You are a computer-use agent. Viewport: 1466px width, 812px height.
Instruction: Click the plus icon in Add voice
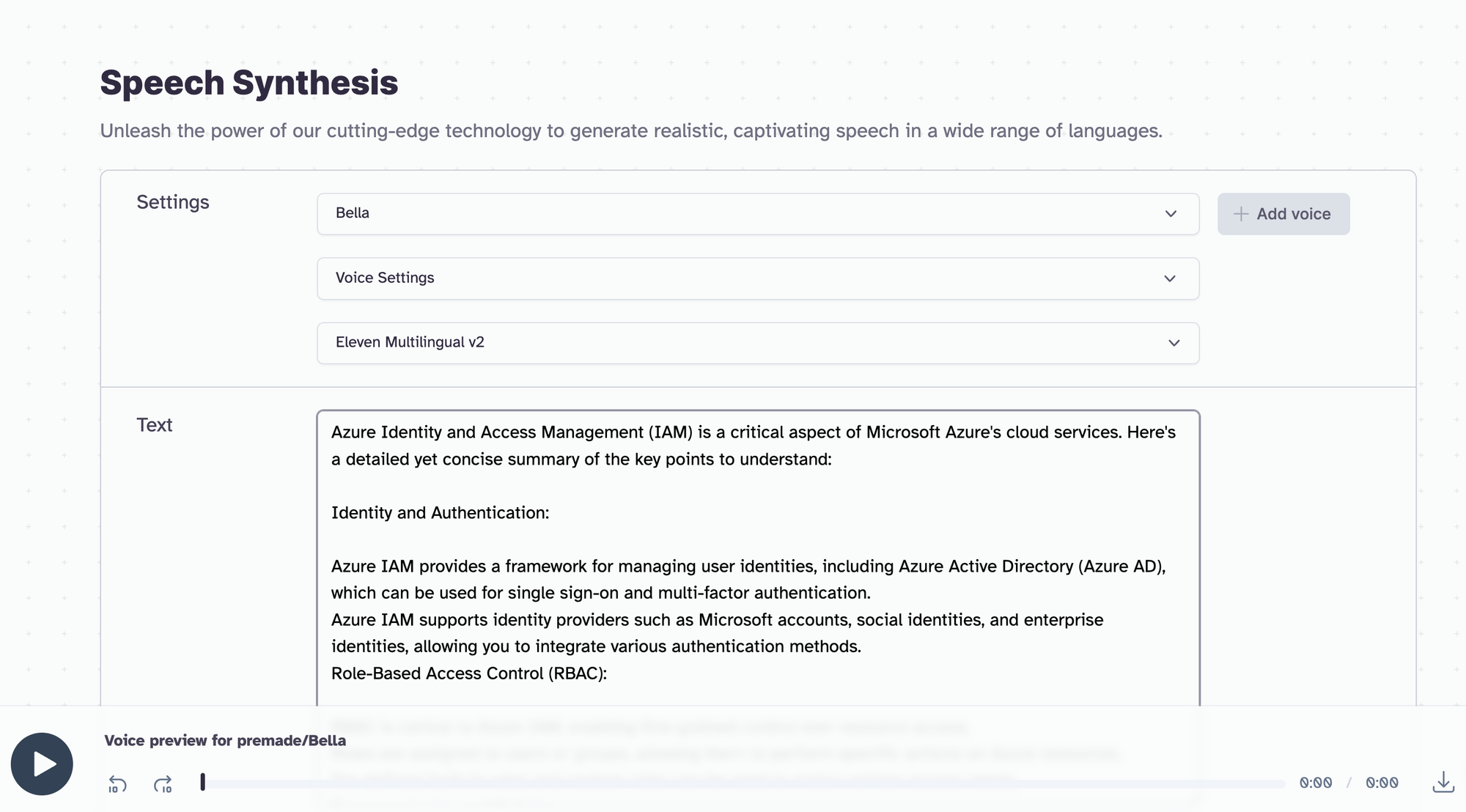tap(1240, 214)
